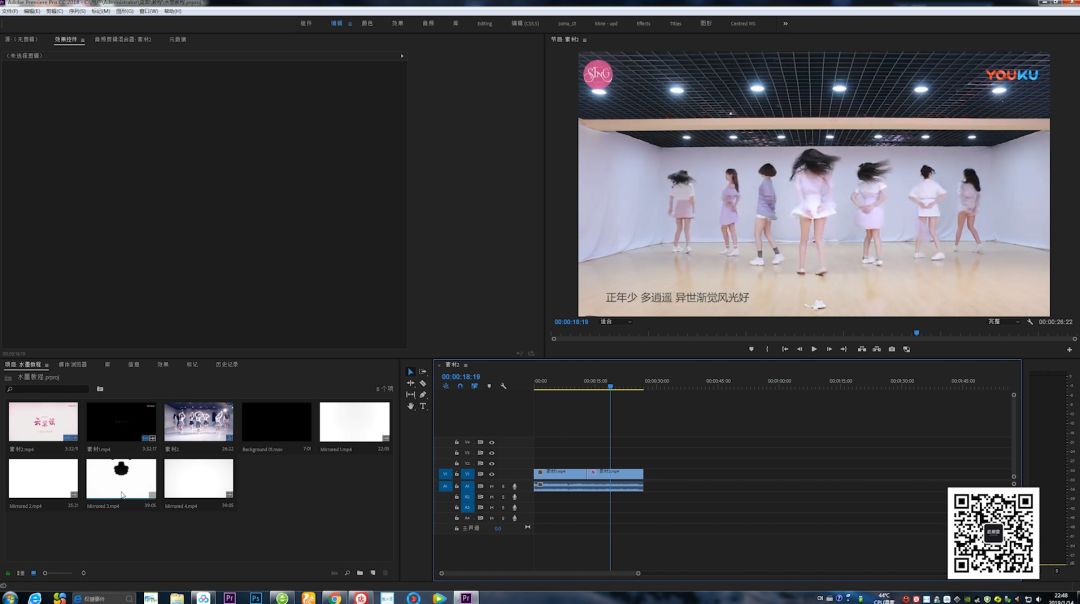Switch to Audio Clip Mixer tab
The image size is (1080, 604).
(x=123, y=40)
